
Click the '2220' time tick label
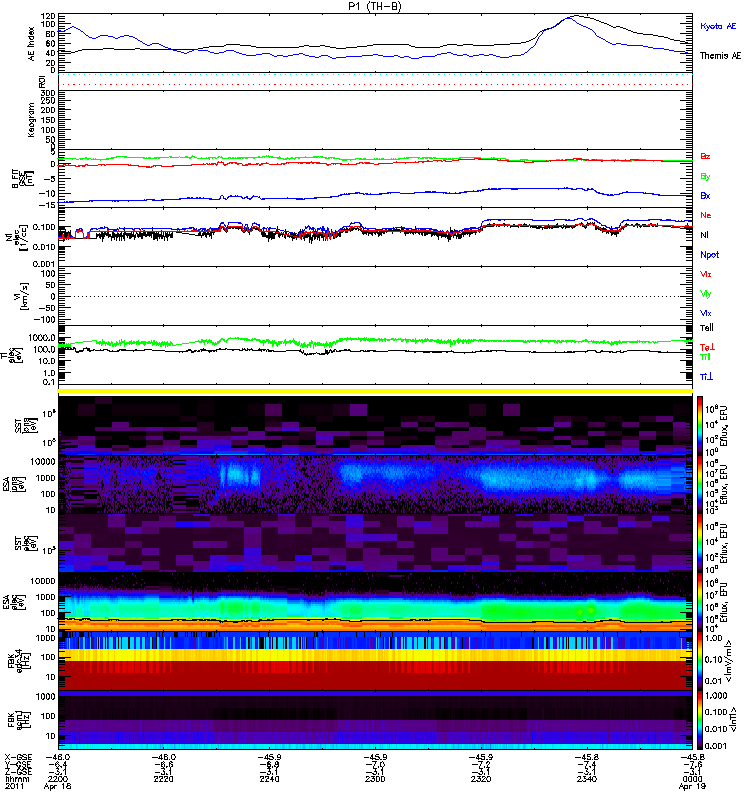tap(163, 779)
